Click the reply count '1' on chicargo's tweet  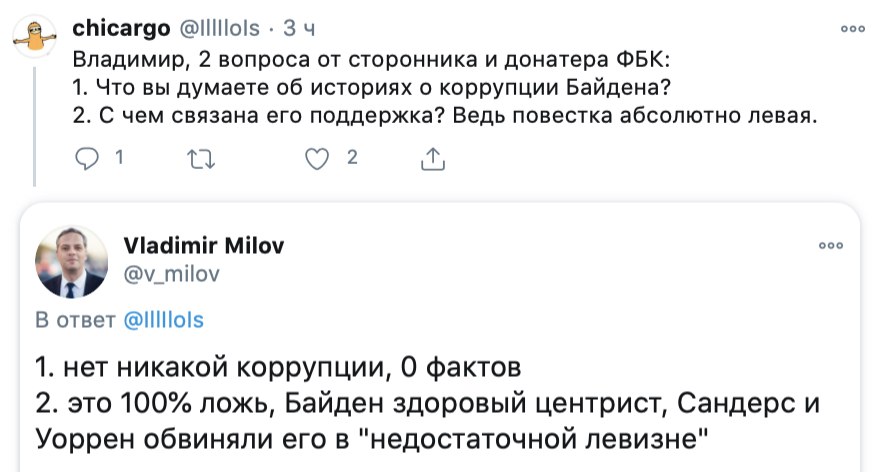click(x=118, y=157)
